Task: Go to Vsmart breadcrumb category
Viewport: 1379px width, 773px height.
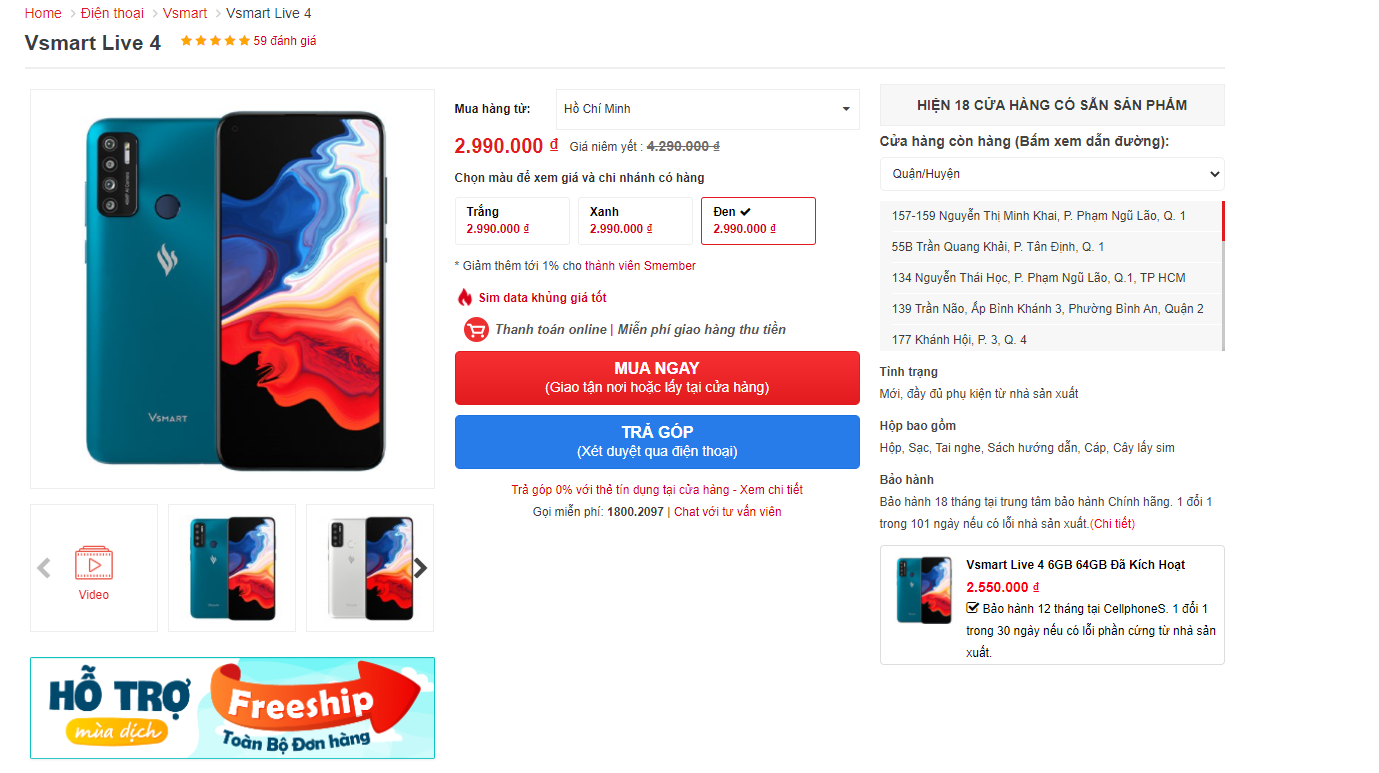Action: pyautogui.click(x=185, y=13)
